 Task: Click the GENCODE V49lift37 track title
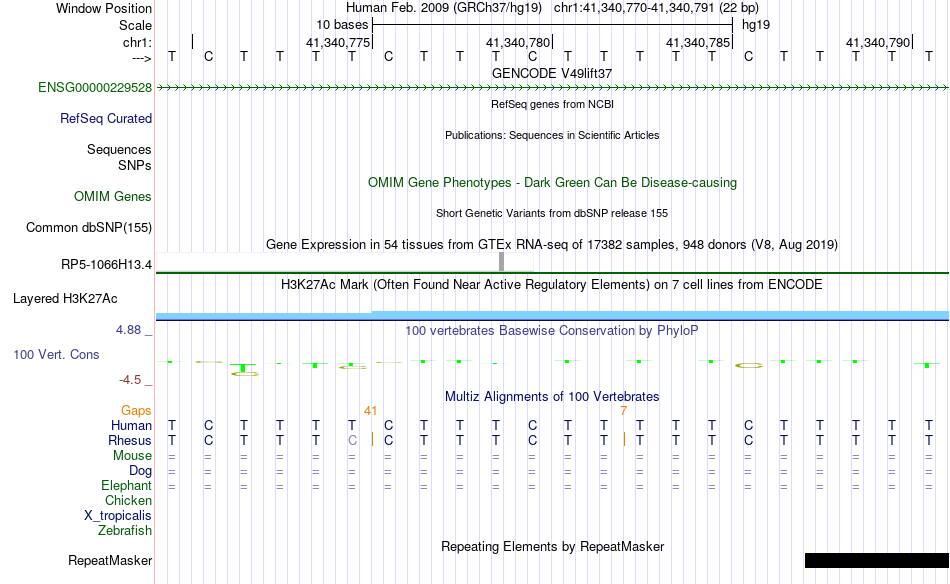click(x=552, y=73)
